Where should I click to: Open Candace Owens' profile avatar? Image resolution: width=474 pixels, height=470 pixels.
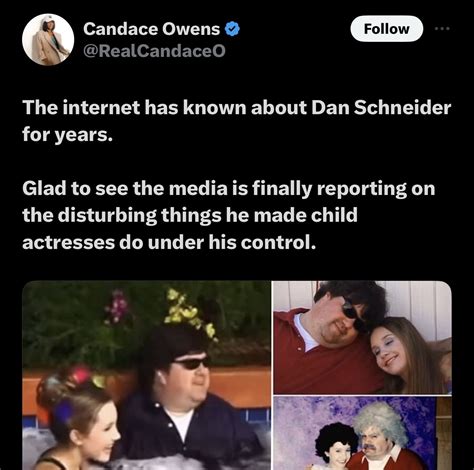[x=48, y=40]
